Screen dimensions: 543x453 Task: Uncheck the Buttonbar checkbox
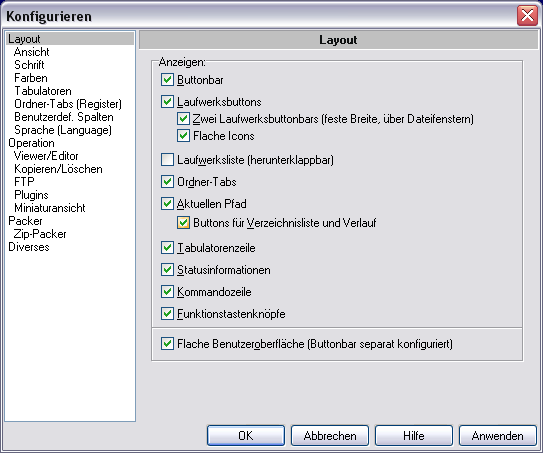coord(167,80)
